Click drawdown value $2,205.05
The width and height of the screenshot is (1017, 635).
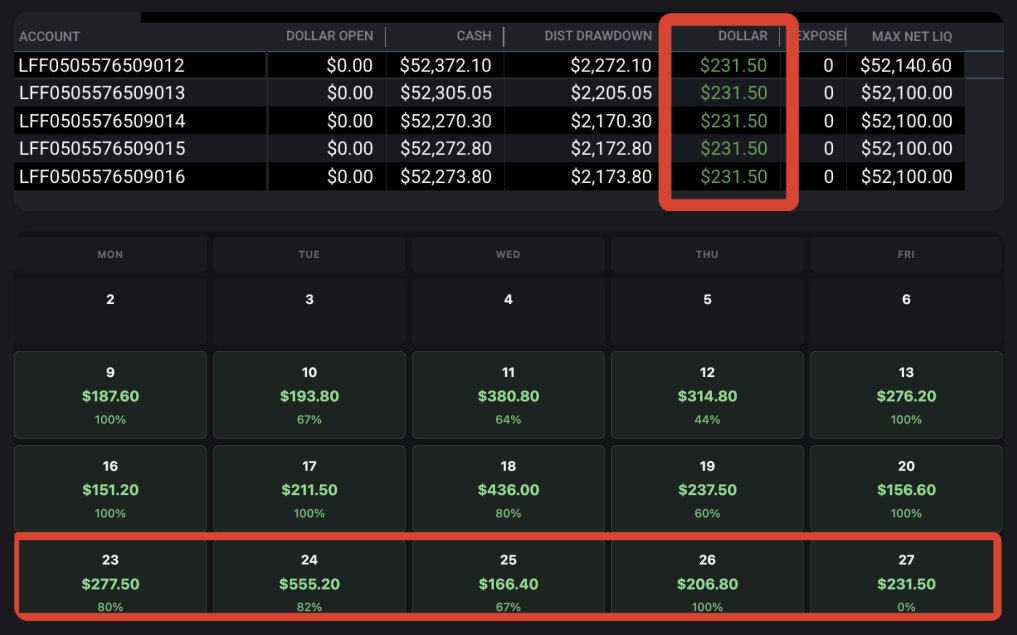click(x=611, y=93)
